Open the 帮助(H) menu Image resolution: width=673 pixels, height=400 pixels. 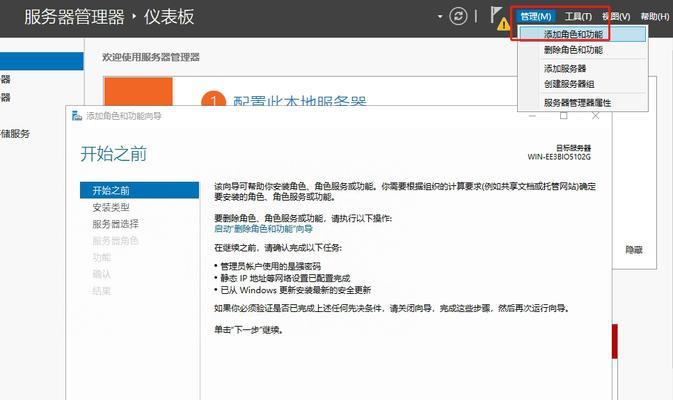click(655, 17)
